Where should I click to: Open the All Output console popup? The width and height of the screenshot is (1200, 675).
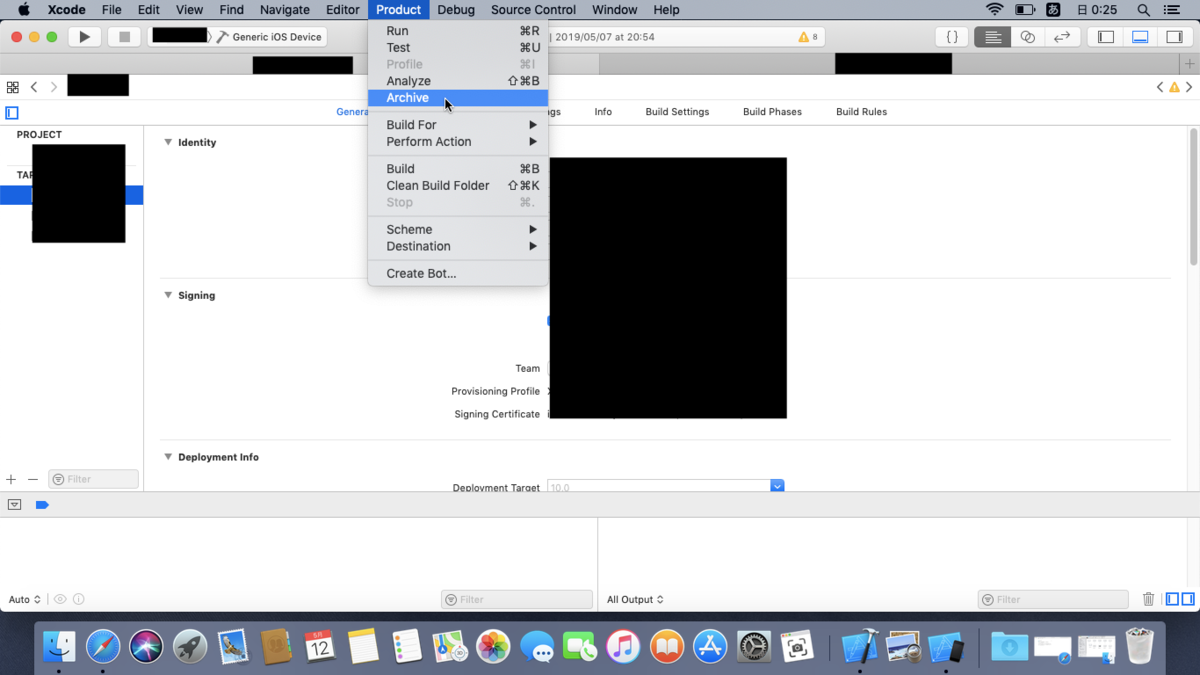coord(635,600)
